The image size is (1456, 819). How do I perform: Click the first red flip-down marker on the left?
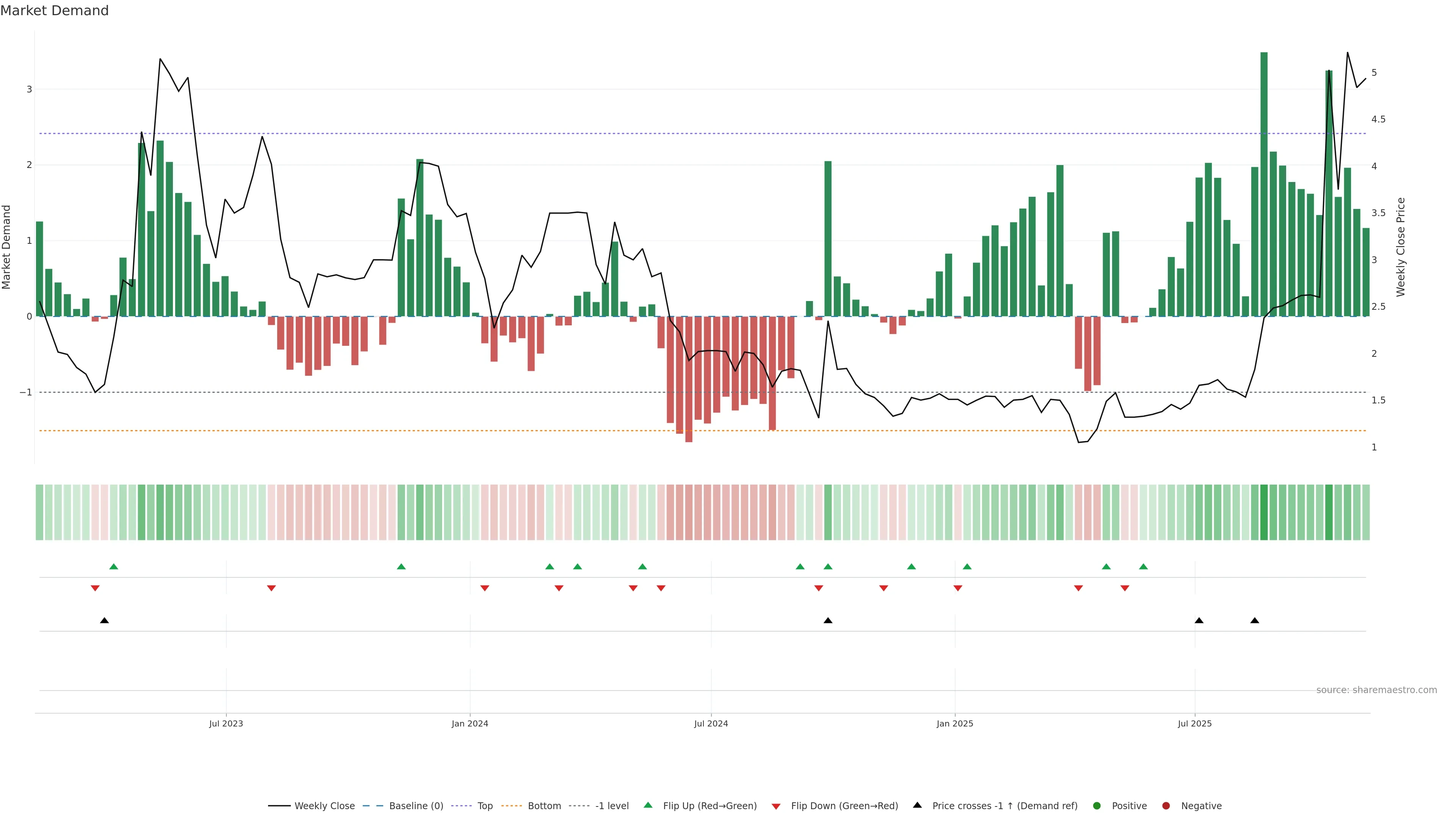click(95, 588)
